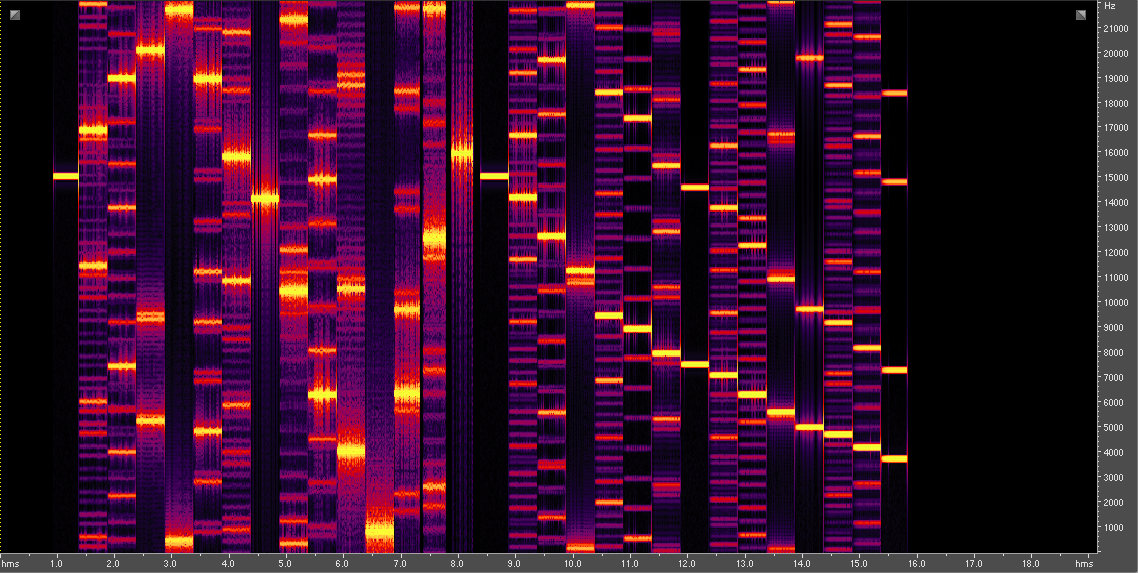Click the 12000 label on the frequency ruler
This screenshot has height=573, width=1138.
[x=1116, y=253]
